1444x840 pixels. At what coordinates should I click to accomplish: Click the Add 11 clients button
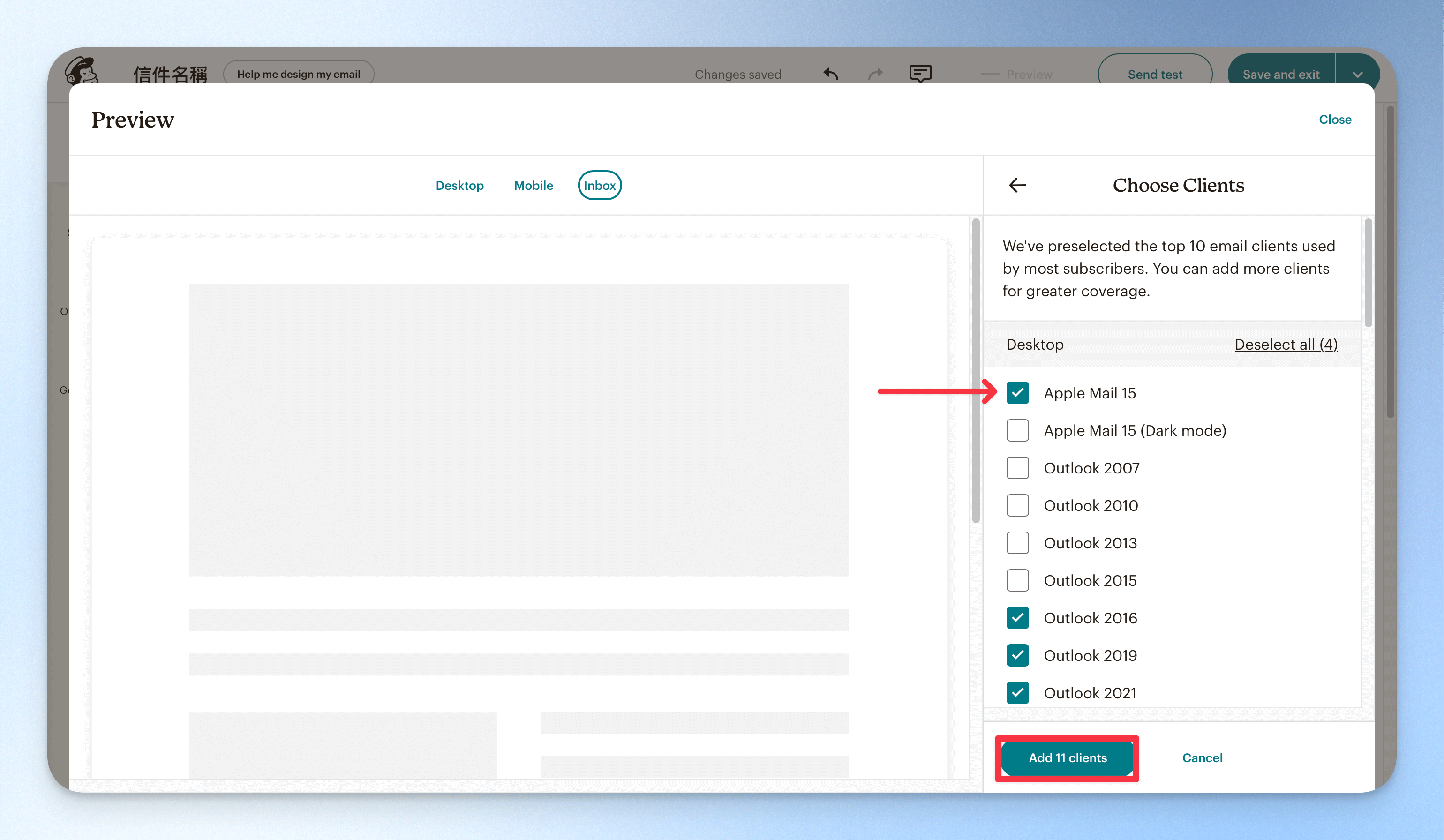point(1068,758)
